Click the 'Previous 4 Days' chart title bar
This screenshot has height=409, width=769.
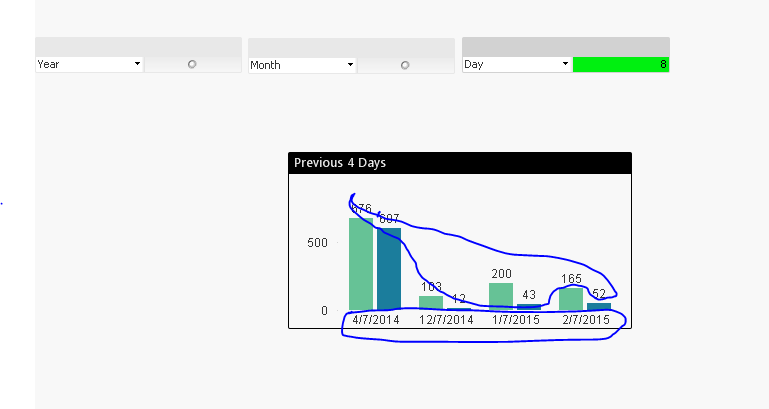click(459, 162)
